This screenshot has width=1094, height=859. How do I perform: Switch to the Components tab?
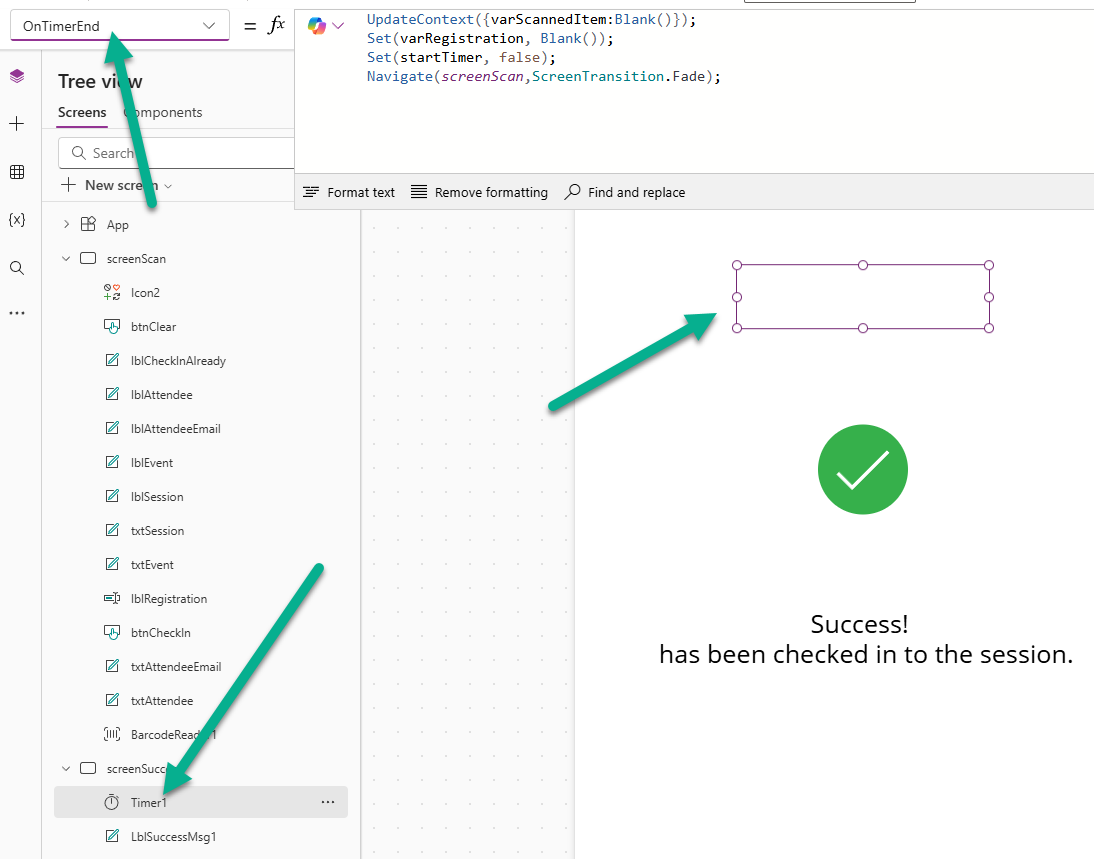(165, 113)
